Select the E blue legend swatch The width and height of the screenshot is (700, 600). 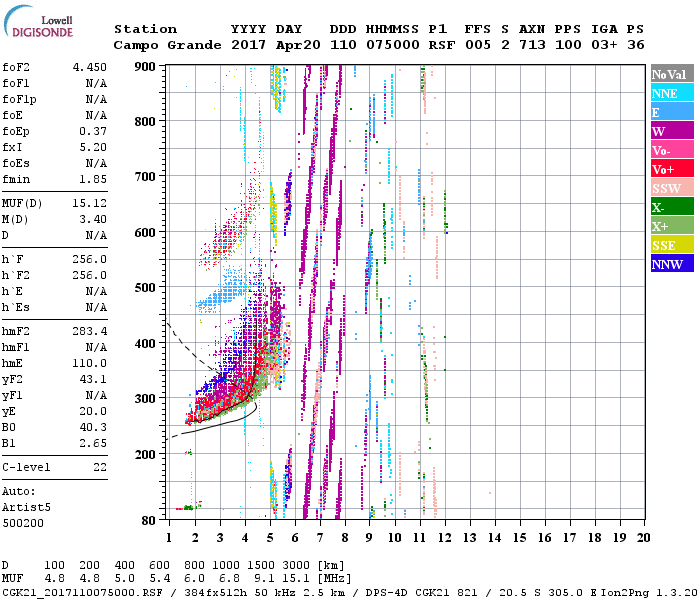click(672, 112)
